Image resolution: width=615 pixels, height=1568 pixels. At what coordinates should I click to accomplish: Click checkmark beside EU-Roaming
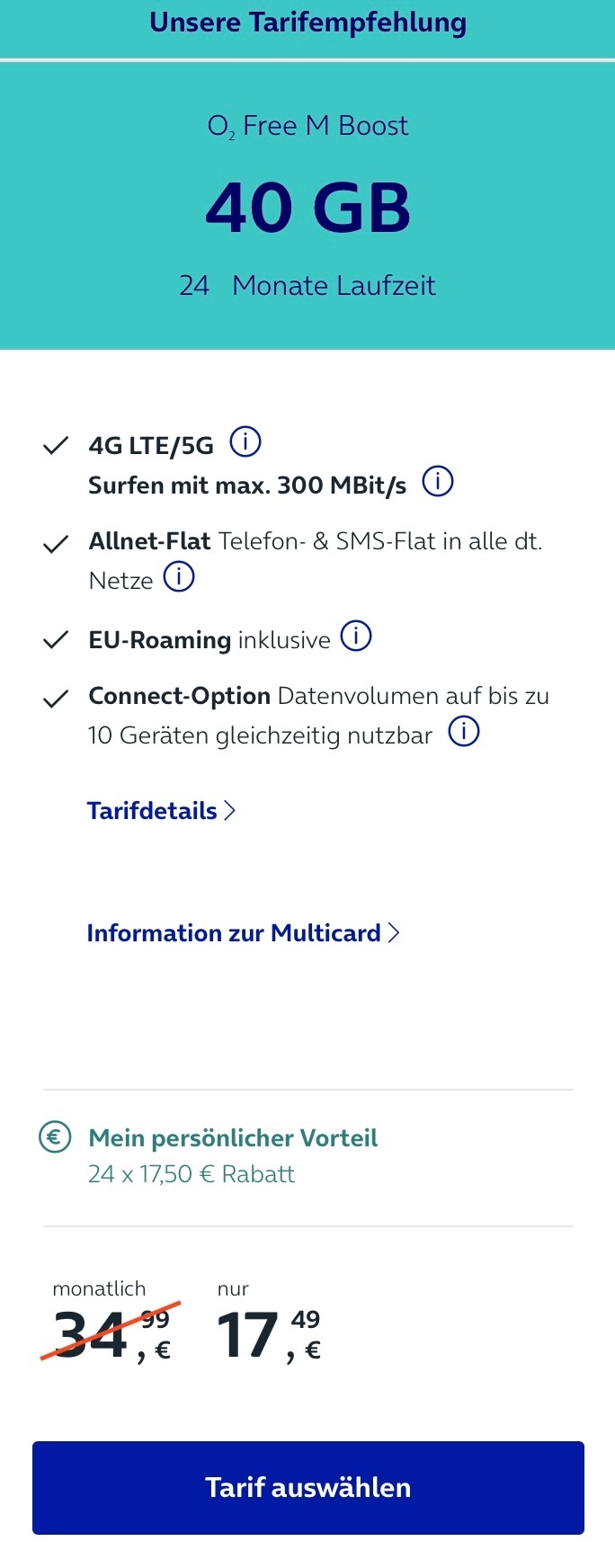pyautogui.click(x=56, y=640)
